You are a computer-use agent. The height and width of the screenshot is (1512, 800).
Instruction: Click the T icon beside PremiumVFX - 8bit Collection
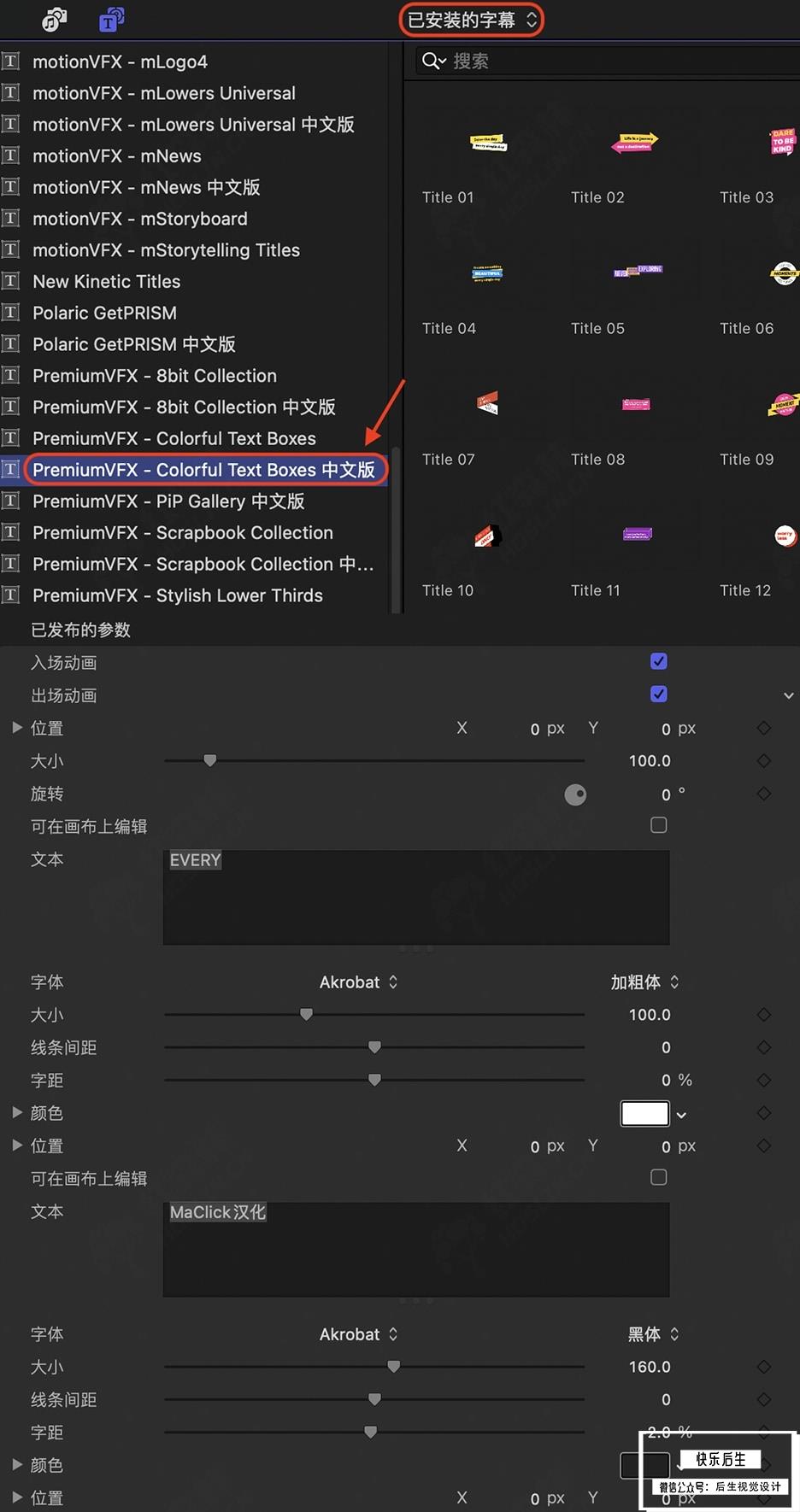(x=10, y=376)
